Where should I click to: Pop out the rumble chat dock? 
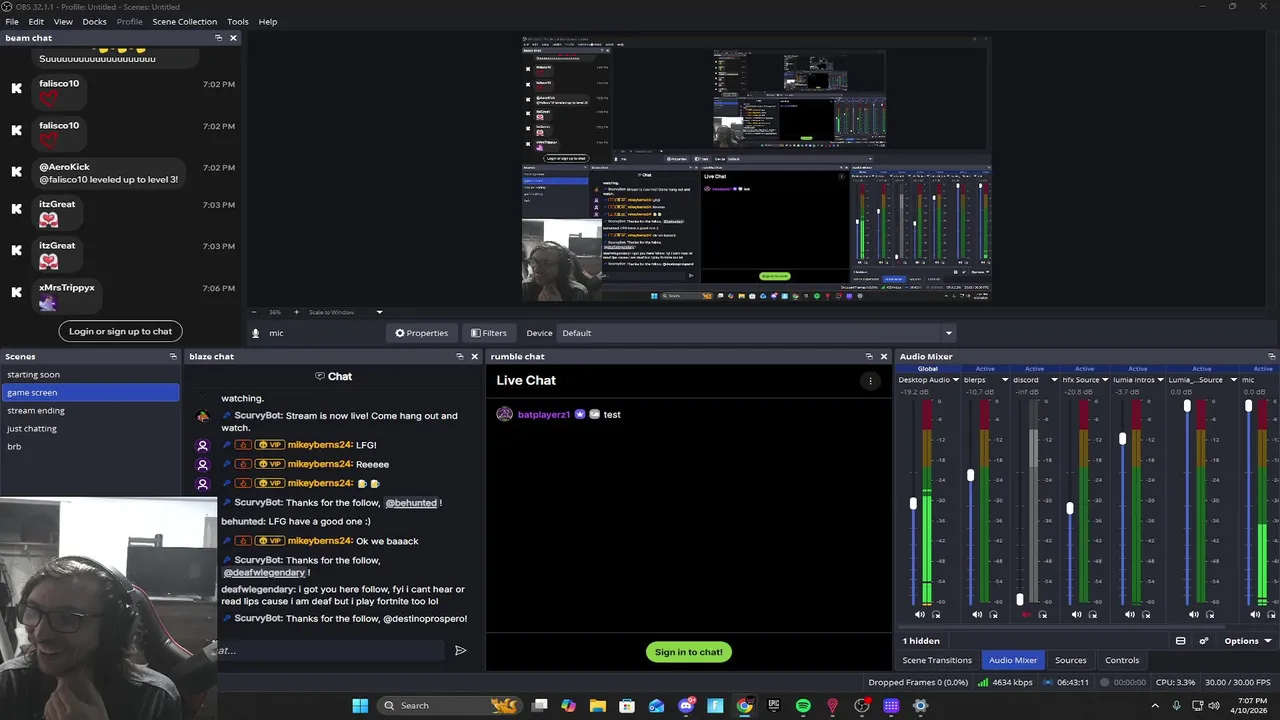pos(869,357)
